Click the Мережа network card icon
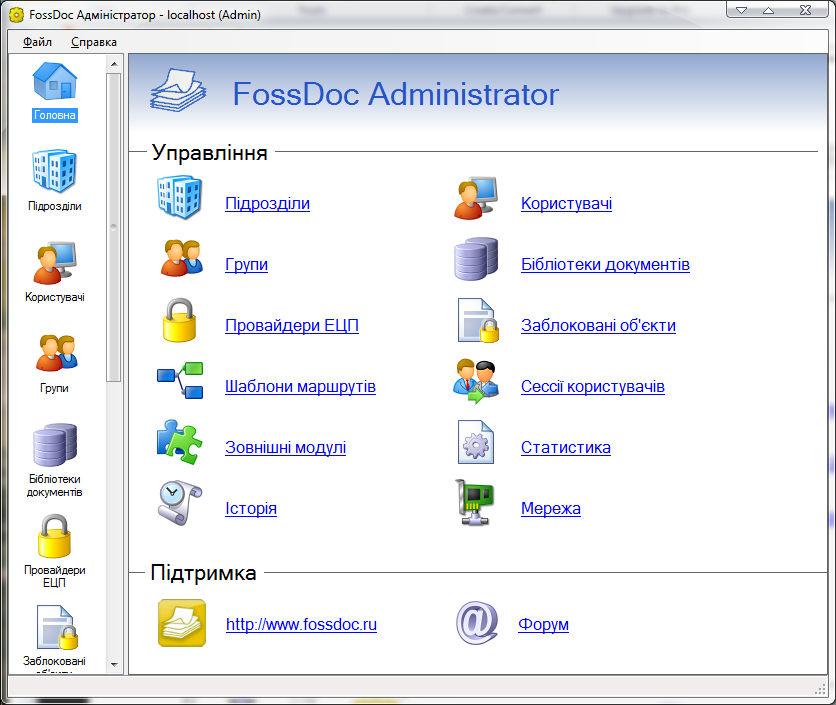The height and width of the screenshot is (705, 836). click(x=475, y=502)
